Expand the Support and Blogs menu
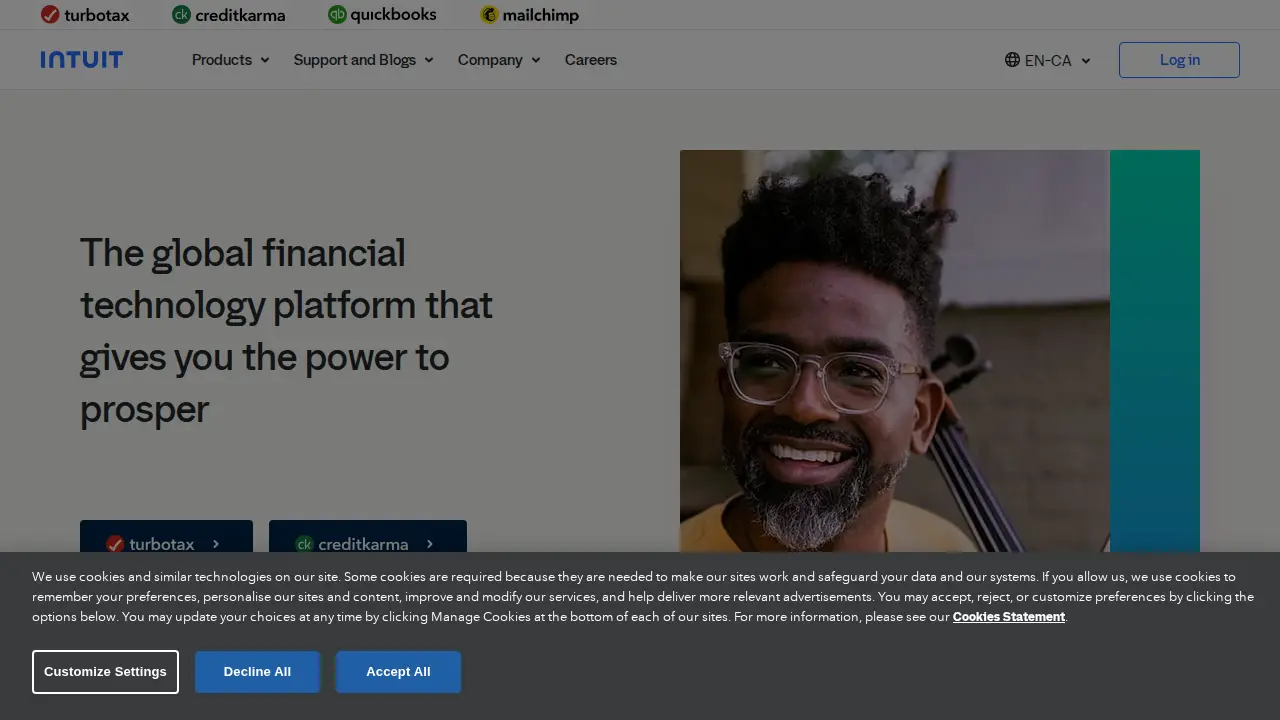1280x720 pixels. click(364, 60)
